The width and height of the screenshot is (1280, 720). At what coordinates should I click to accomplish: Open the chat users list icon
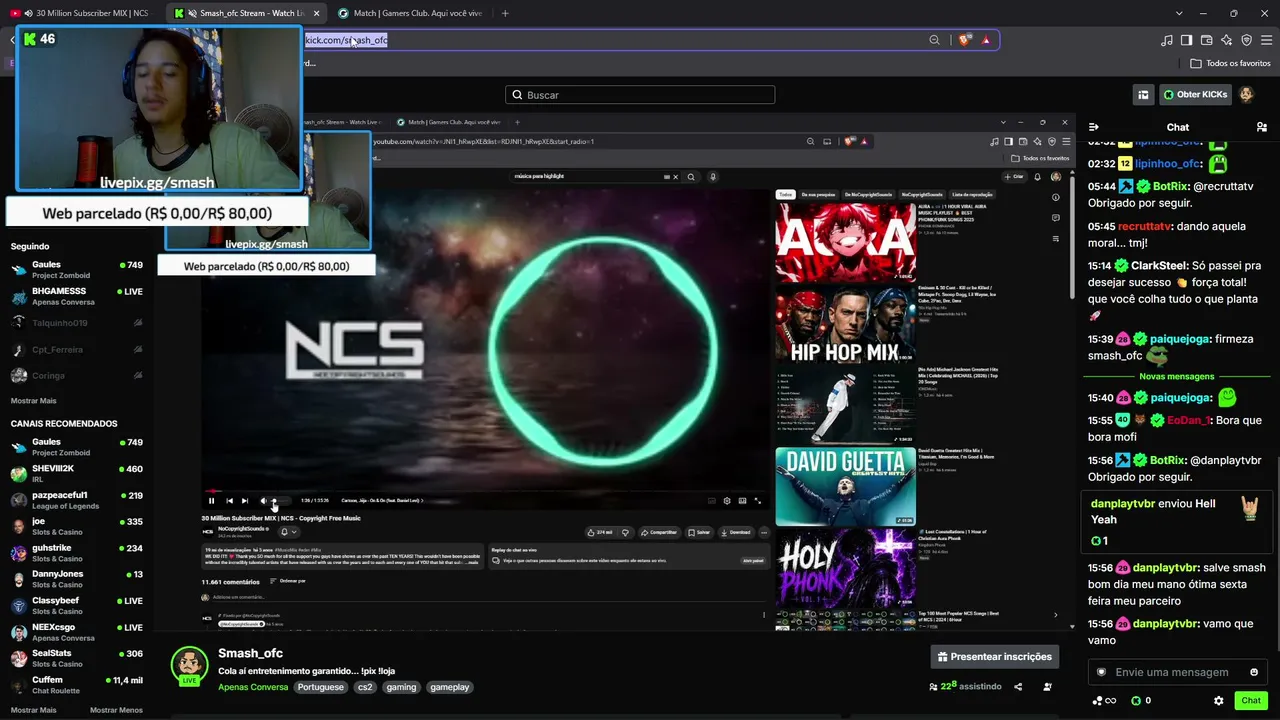click(1262, 127)
